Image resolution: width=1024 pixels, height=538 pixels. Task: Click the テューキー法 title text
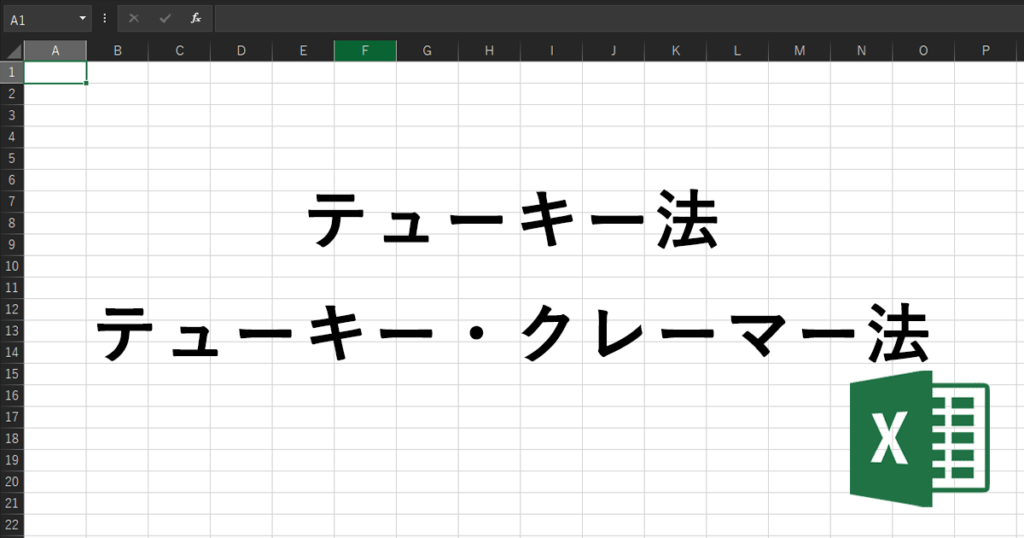[x=512, y=220]
